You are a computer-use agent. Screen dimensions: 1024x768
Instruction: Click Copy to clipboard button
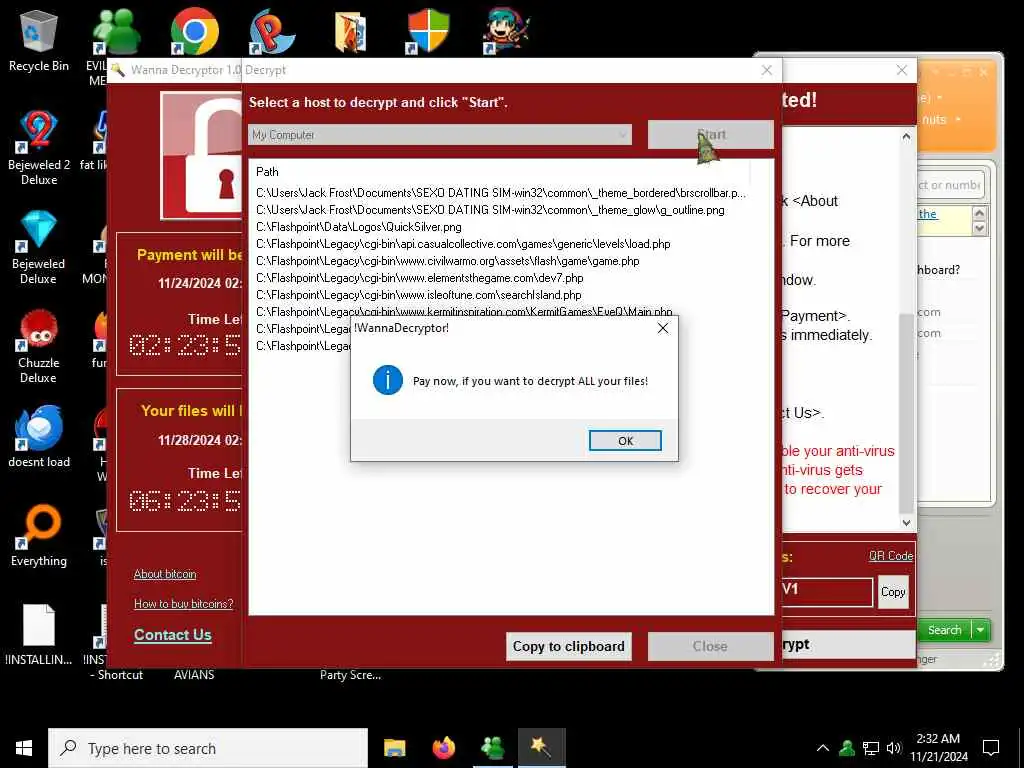click(x=568, y=647)
